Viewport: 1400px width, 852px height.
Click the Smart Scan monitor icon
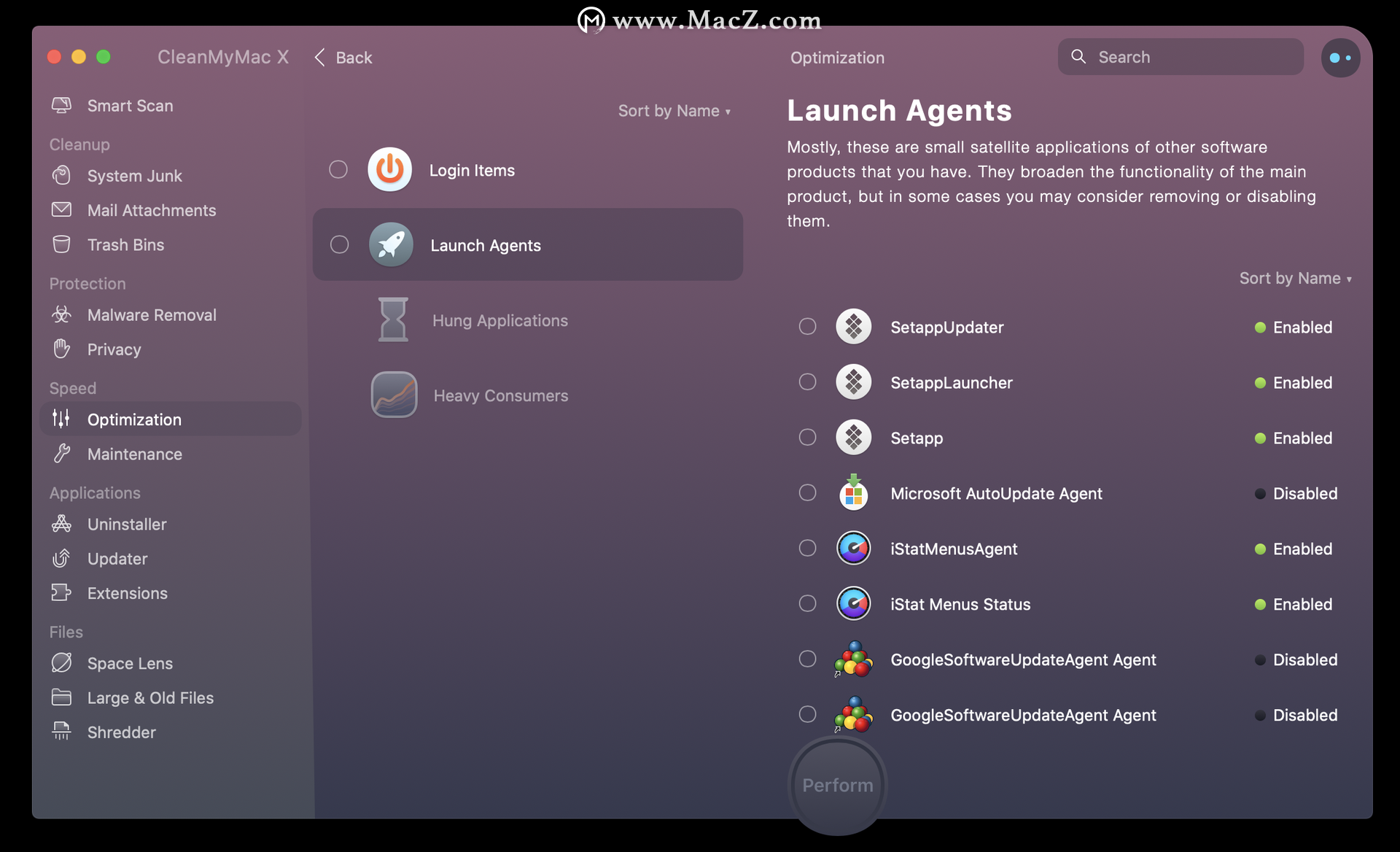[62, 106]
